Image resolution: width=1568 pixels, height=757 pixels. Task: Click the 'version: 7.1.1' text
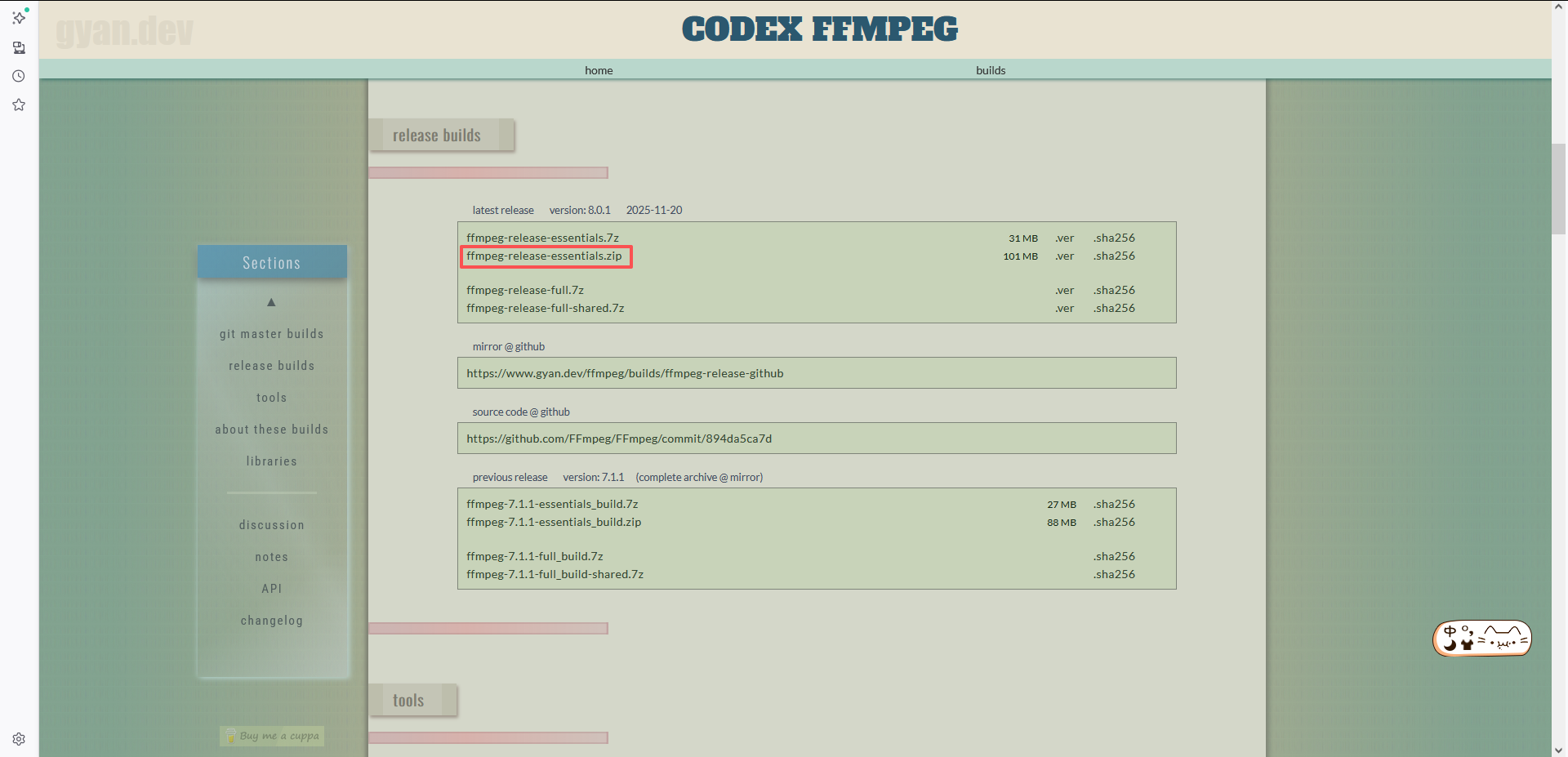click(593, 477)
